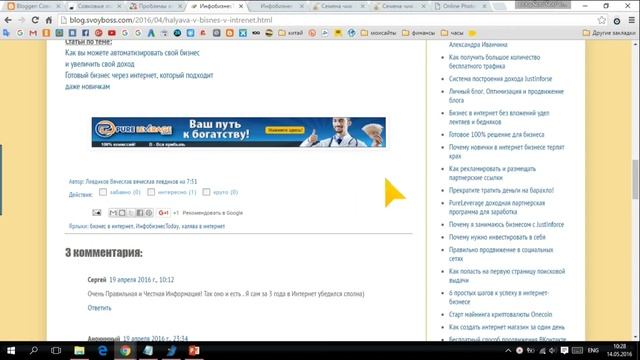Switch to the Blogger tab
640x360 pixels.
pyautogui.click(x=33, y=6)
